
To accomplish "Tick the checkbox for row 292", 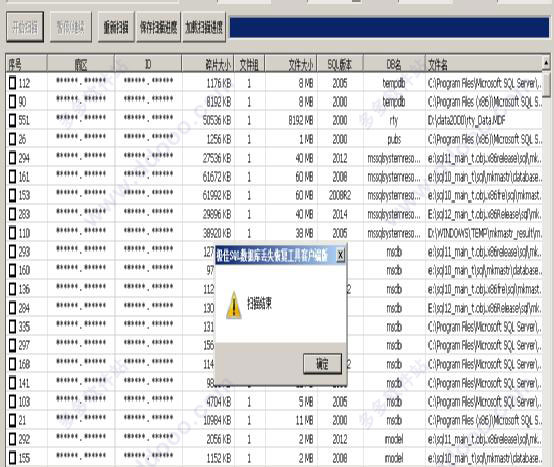I will pos(12,439).
